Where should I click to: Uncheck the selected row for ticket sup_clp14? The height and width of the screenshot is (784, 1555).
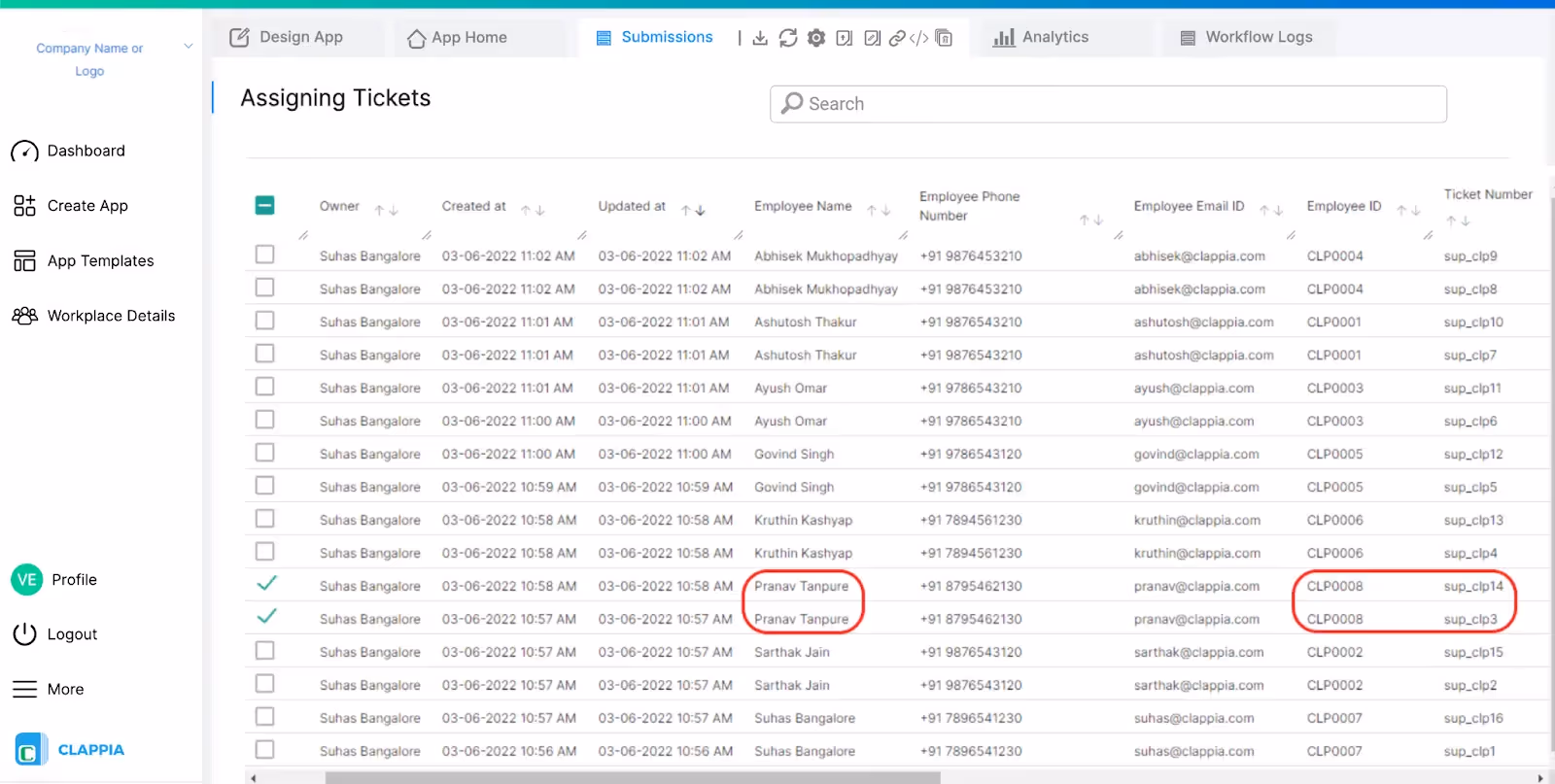tap(266, 583)
